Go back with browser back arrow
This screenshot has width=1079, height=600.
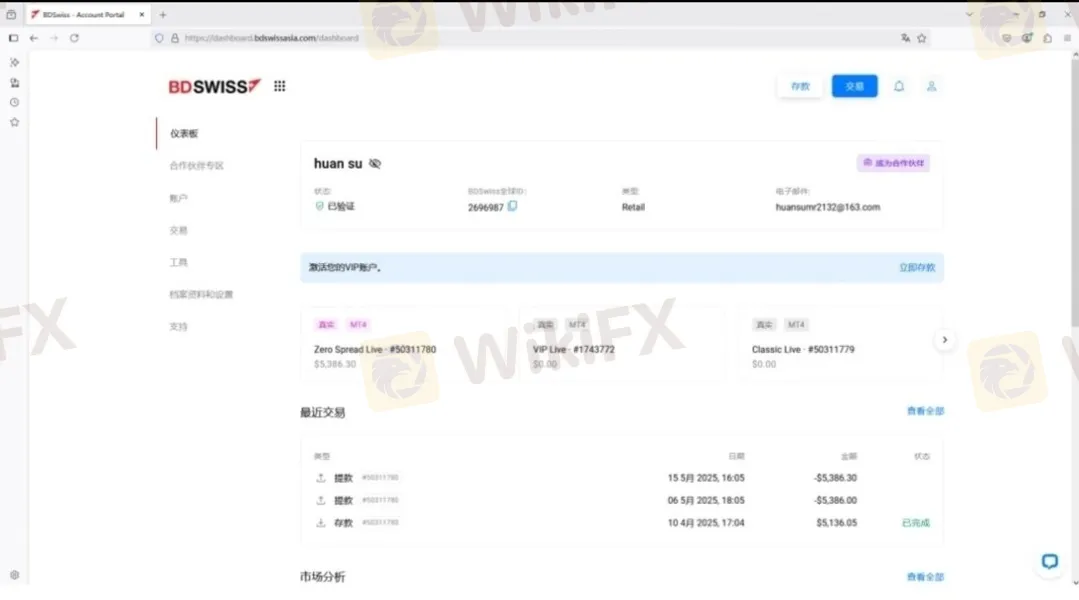(34, 38)
